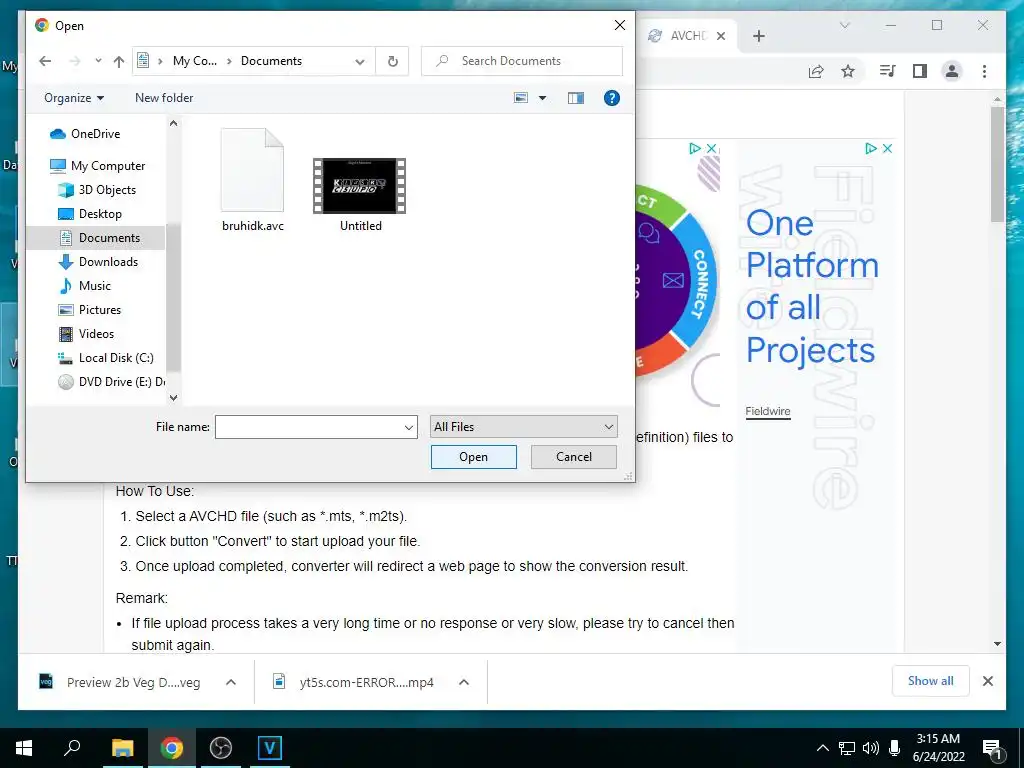Open recent locations dropdown arrow
This screenshot has height=768, width=1024.
98,61
